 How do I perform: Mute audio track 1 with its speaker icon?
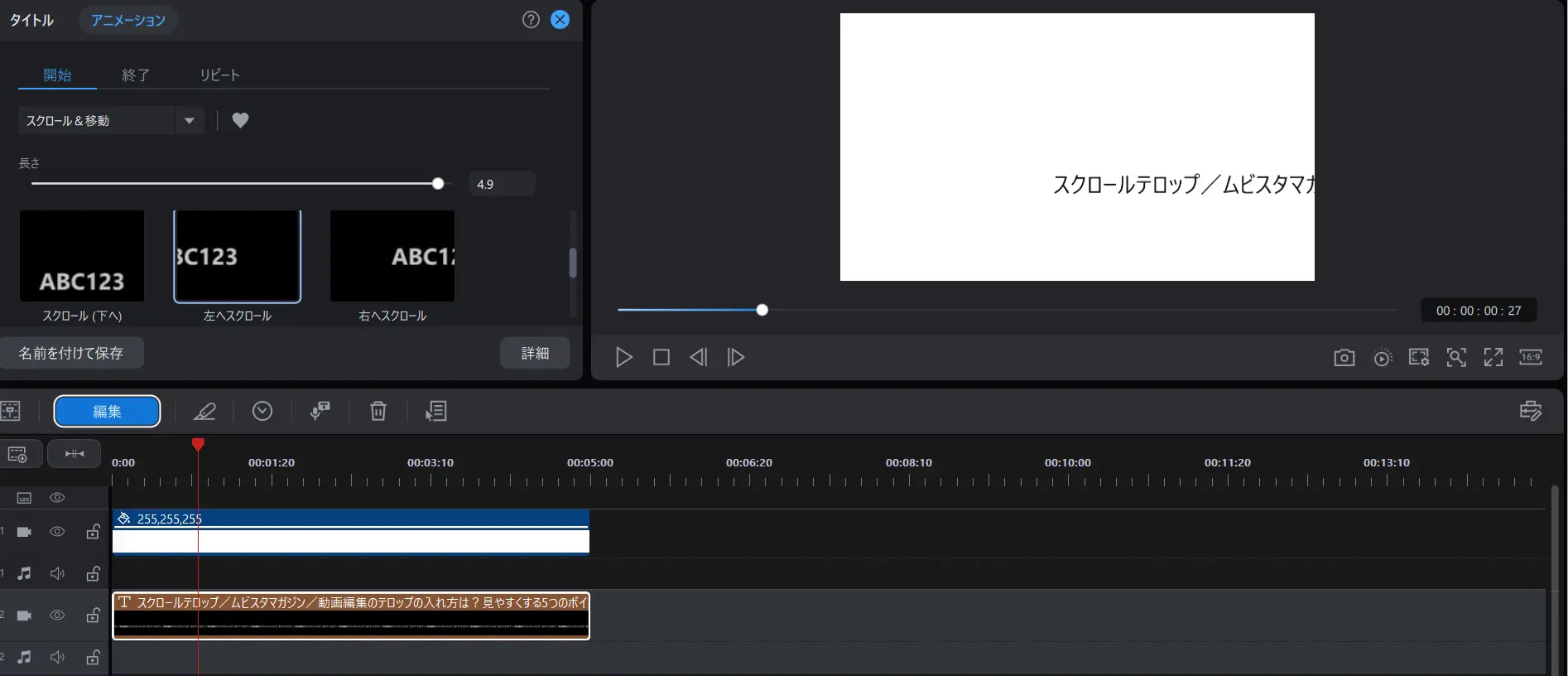click(x=57, y=573)
